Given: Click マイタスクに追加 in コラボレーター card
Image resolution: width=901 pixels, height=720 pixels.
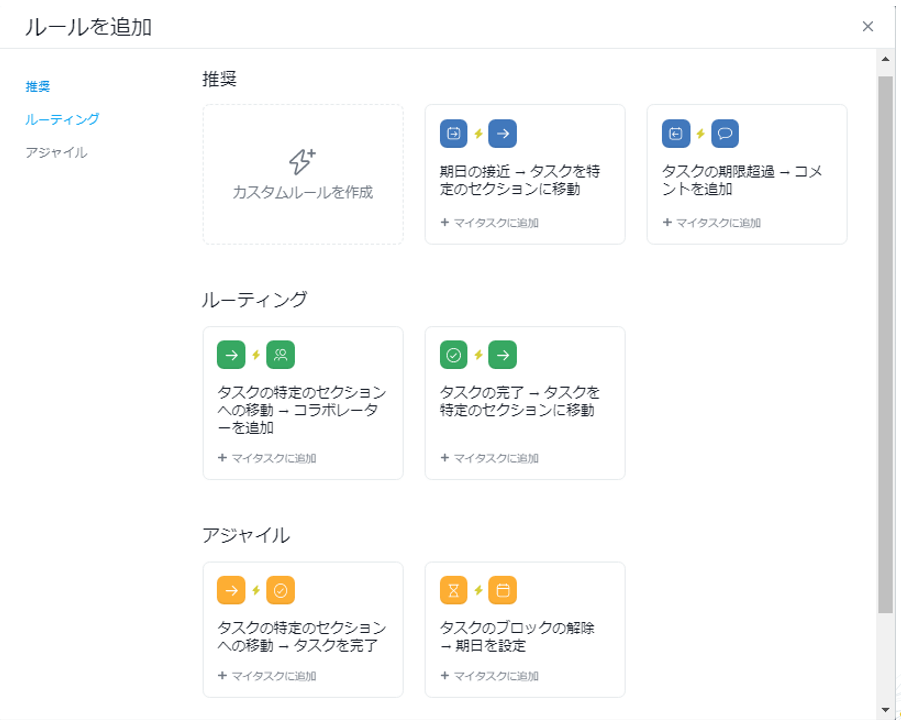Looking at the screenshot, I should click(267, 458).
